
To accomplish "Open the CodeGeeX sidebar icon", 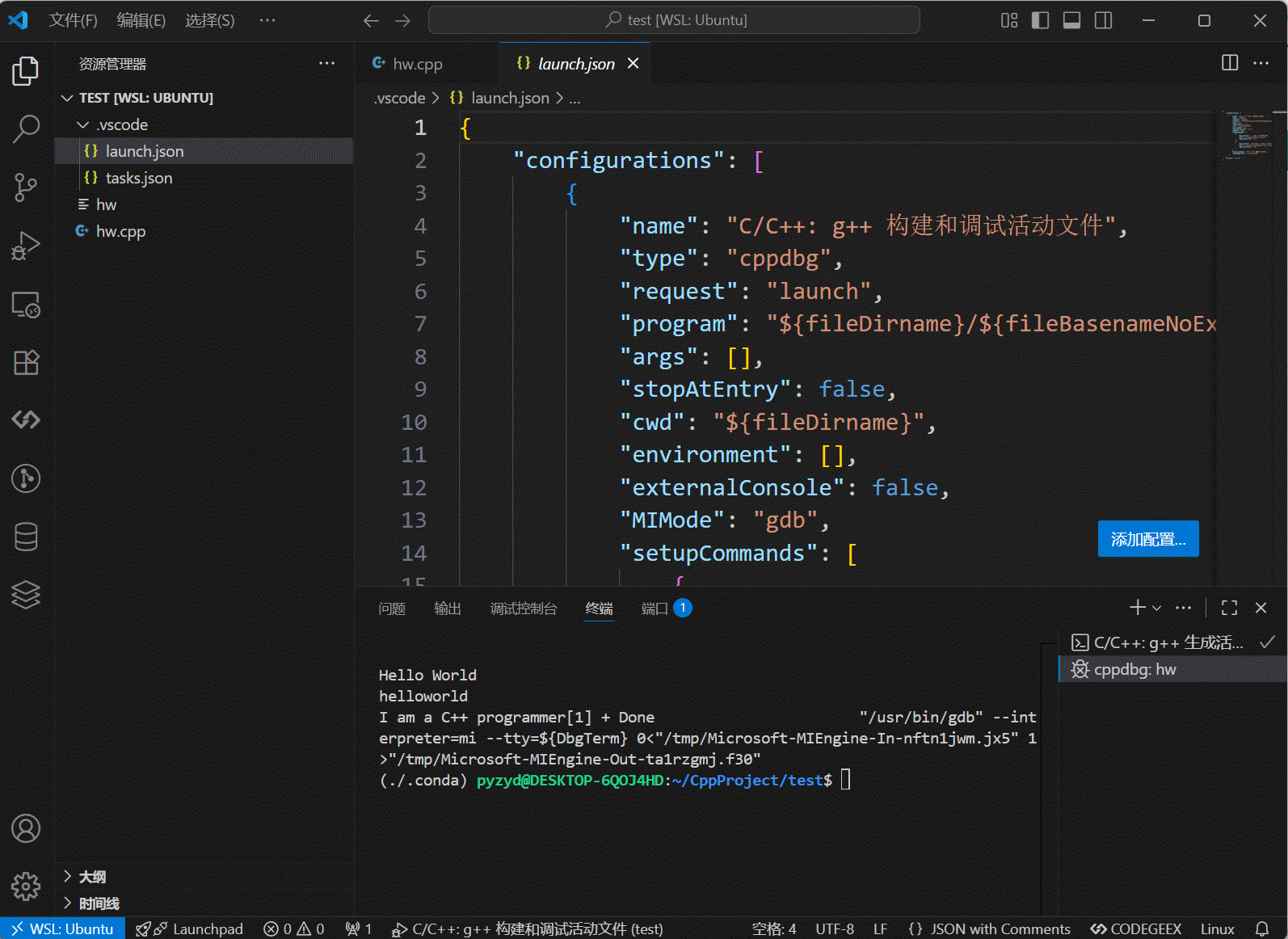I will click(x=26, y=419).
